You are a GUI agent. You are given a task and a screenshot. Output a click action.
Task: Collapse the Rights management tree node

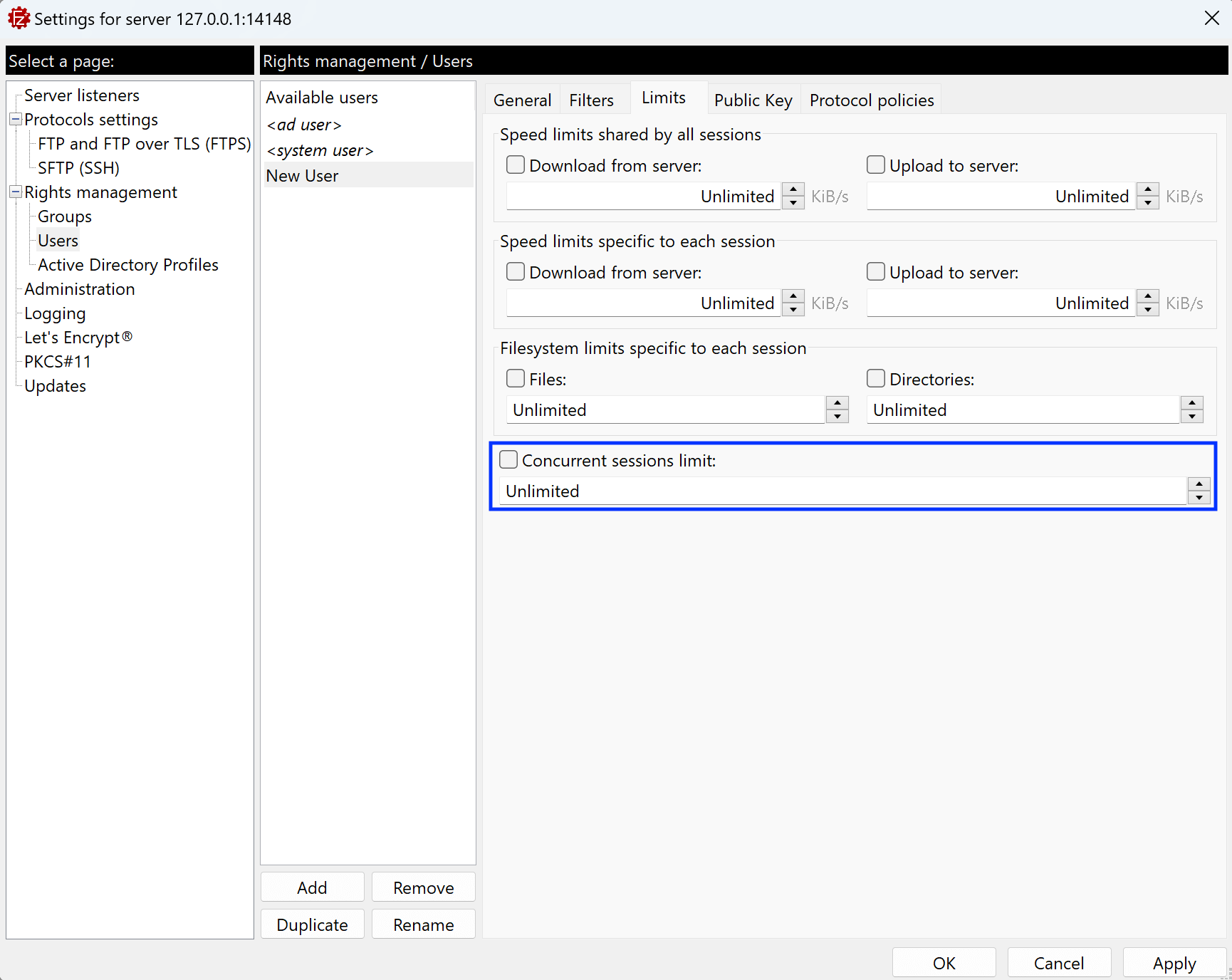15,192
